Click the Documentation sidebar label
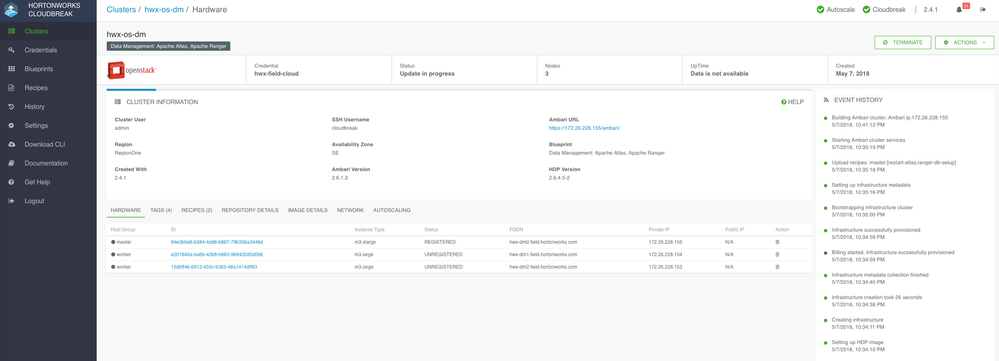The image size is (999, 361). tap(46, 163)
